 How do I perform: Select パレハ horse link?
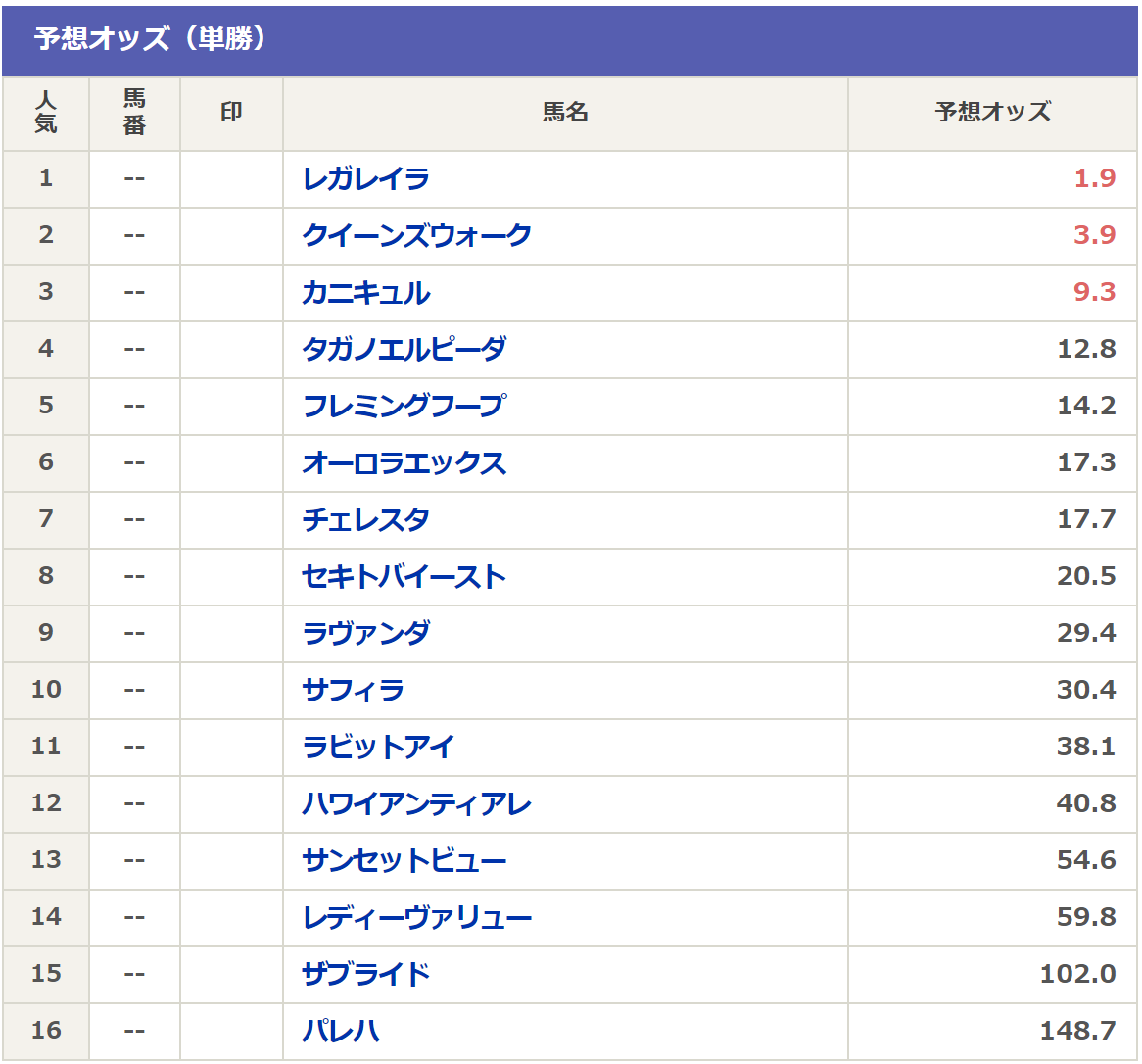coord(340,1032)
